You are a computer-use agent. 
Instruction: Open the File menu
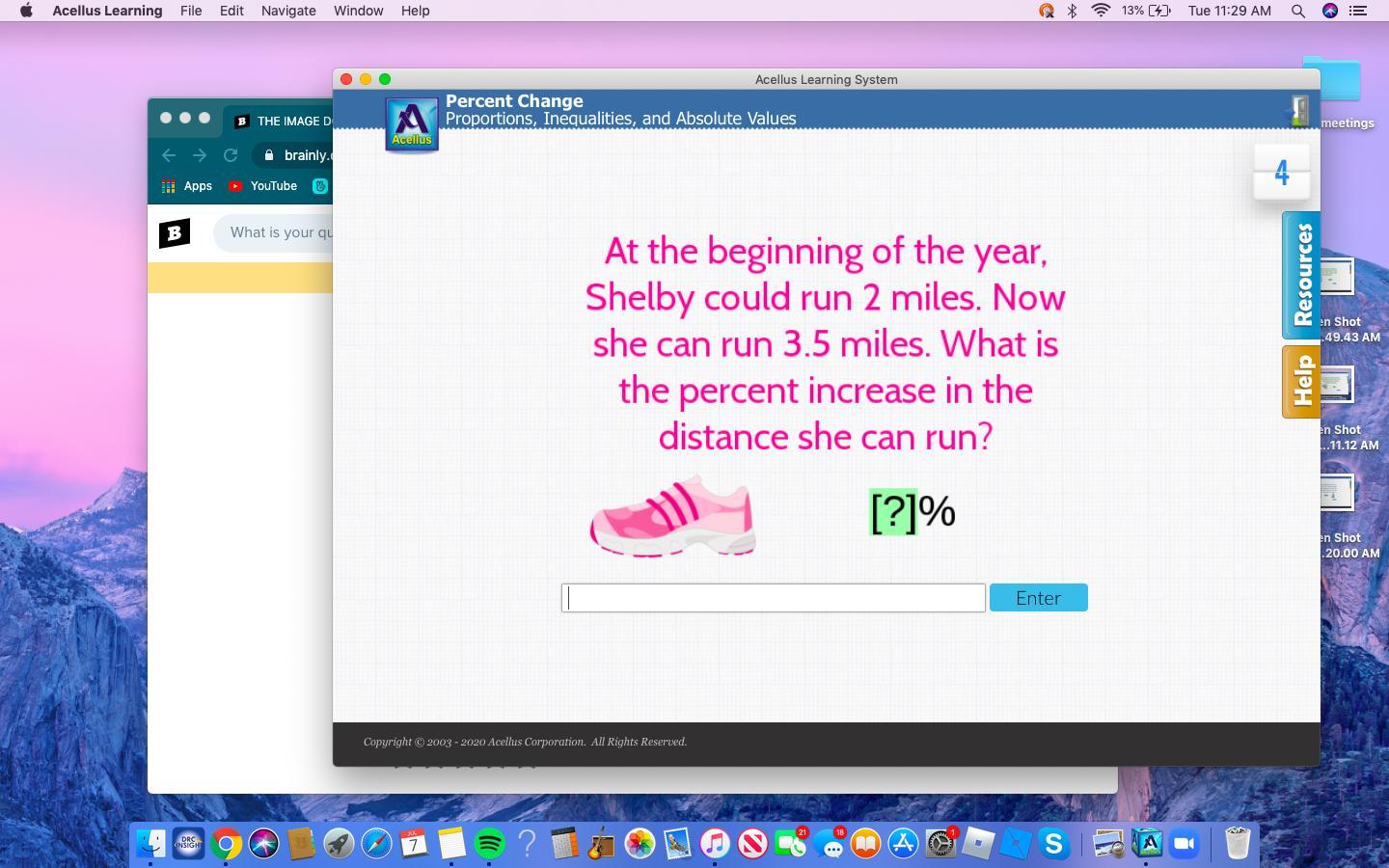tap(191, 11)
